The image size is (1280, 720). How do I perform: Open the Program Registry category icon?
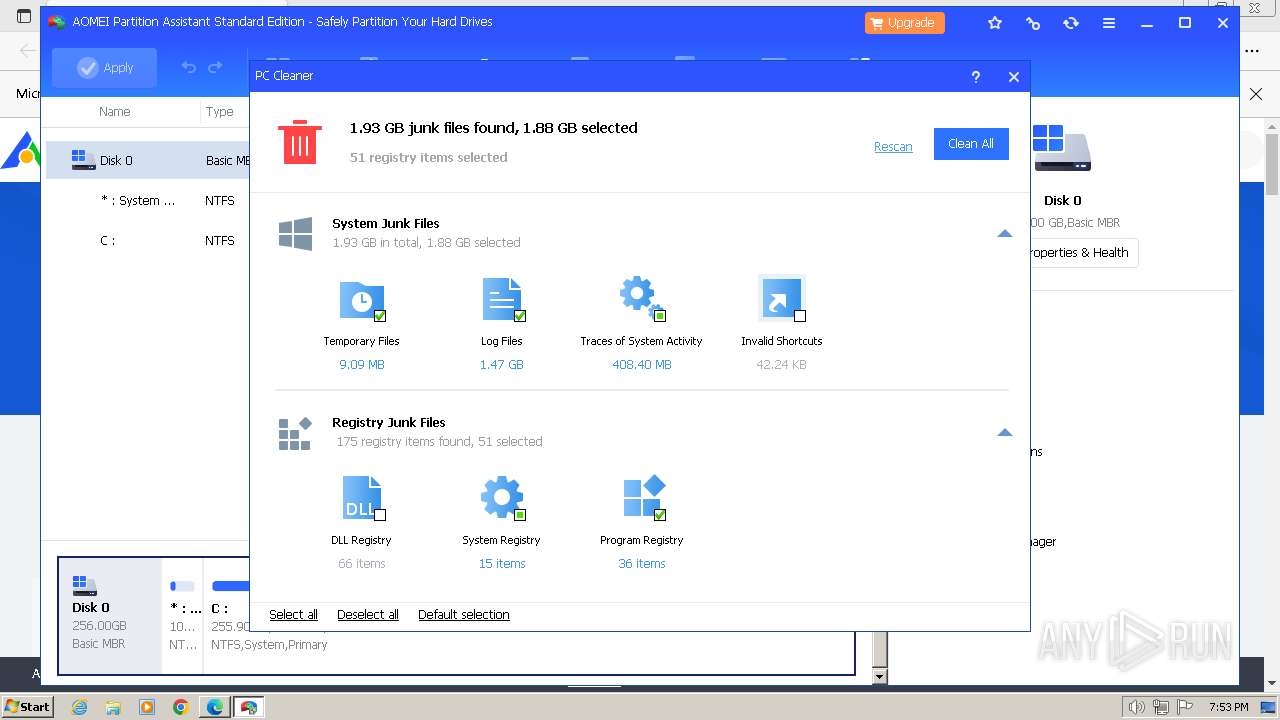(x=643, y=498)
